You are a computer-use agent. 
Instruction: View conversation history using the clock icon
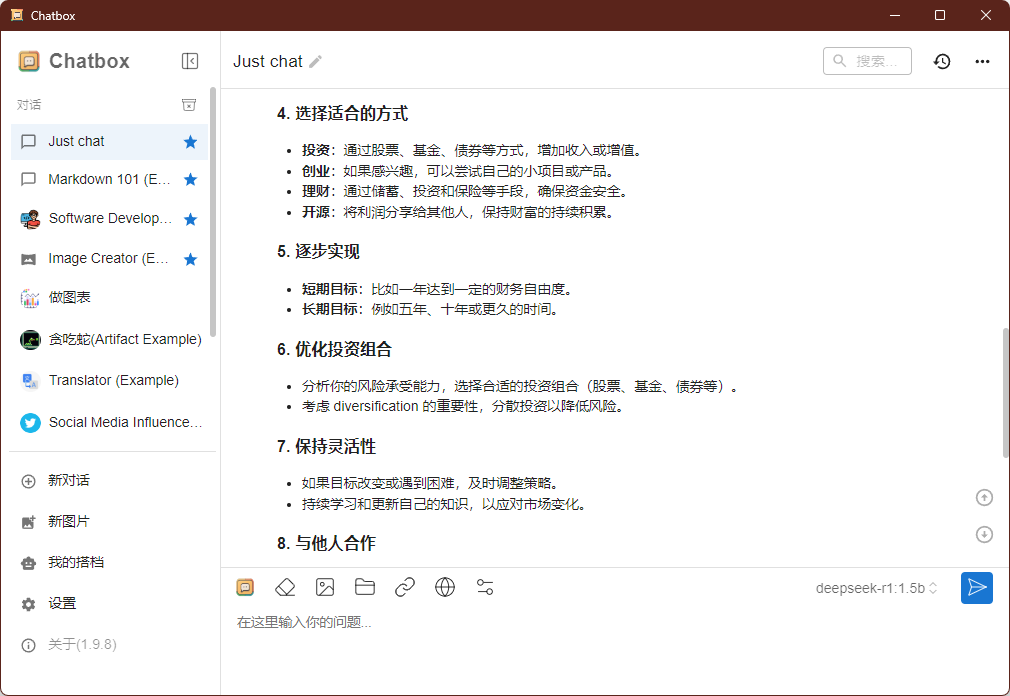click(x=941, y=61)
